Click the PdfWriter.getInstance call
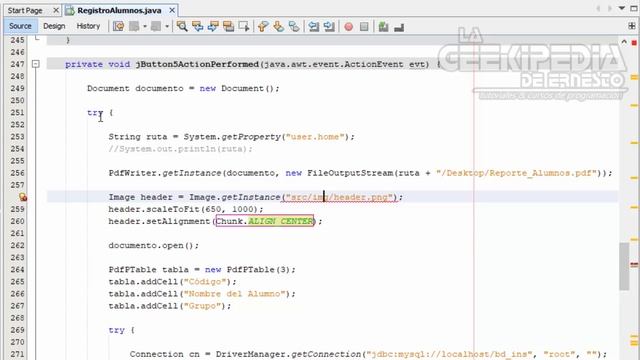Image resolution: width=640 pixels, height=360 pixels. click(165, 173)
